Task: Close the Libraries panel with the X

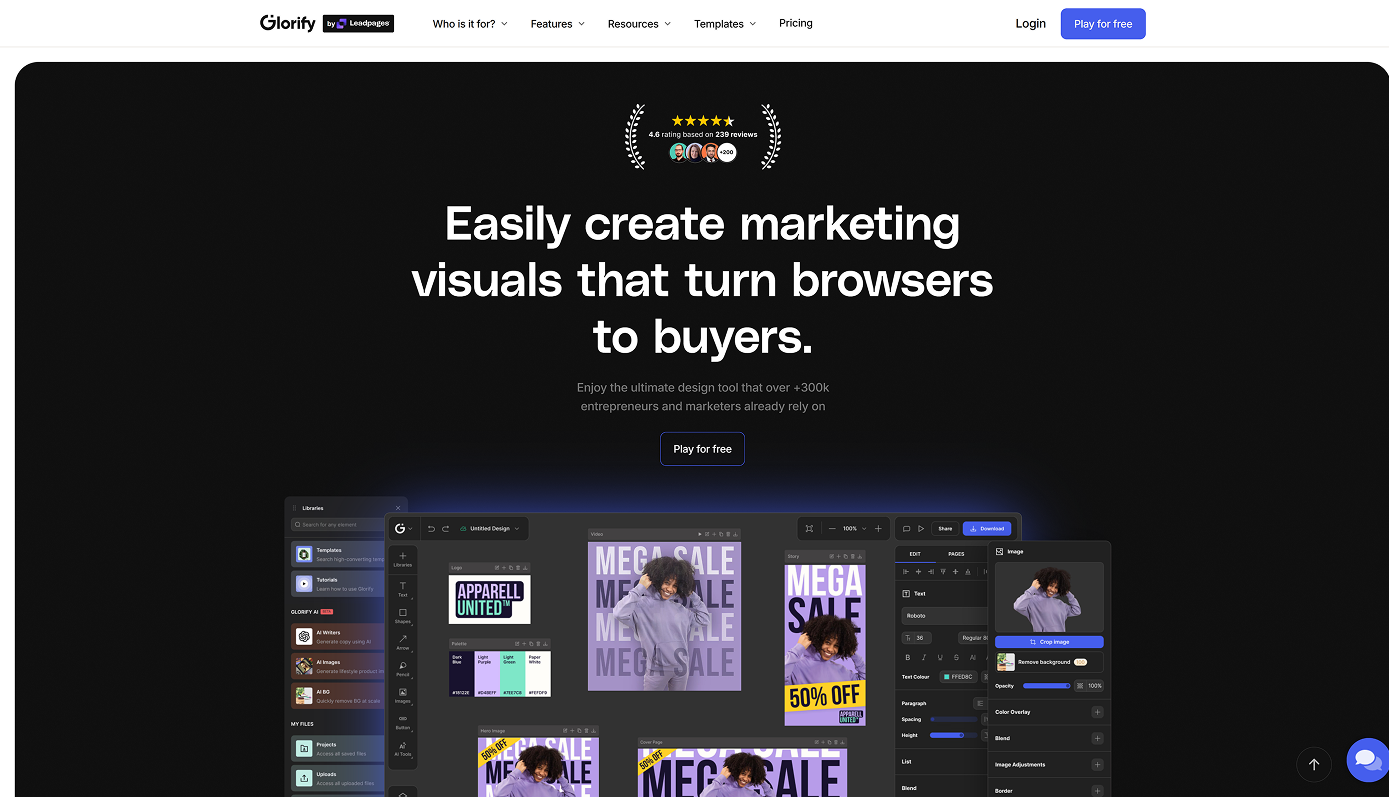Action: (398, 508)
